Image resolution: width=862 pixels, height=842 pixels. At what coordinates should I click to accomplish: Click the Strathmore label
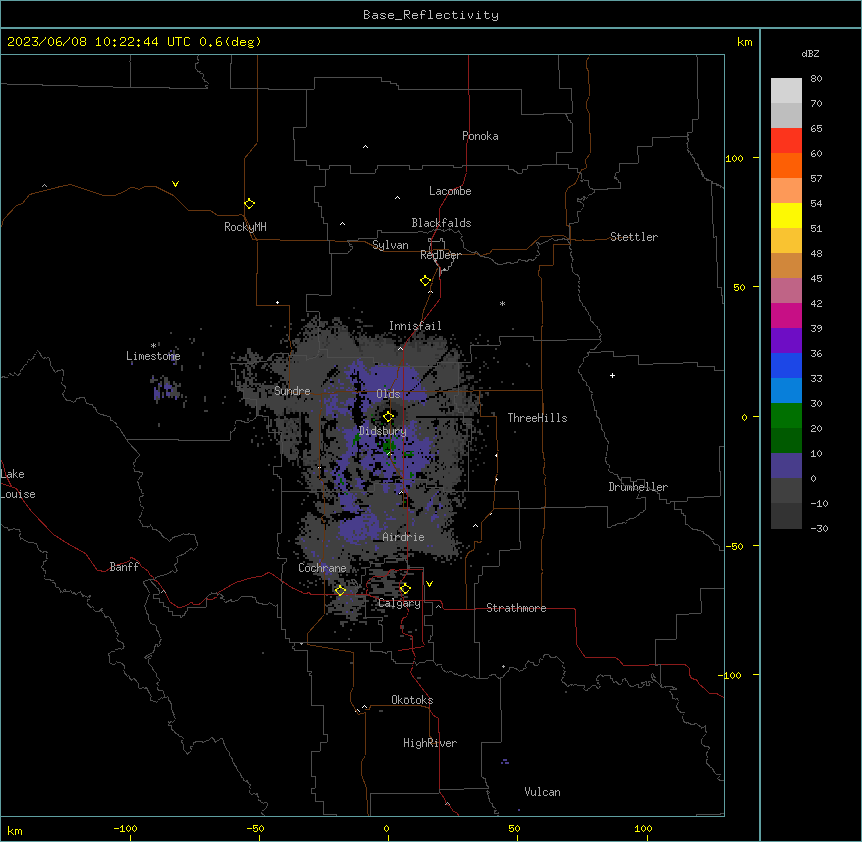pyautogui.click(x=516, y=608)
